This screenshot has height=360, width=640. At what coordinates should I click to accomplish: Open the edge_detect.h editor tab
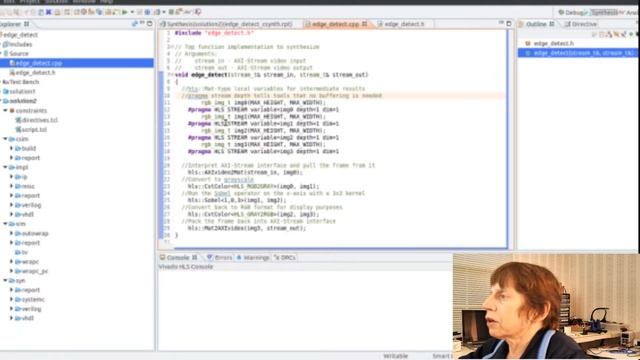[401, 24]
